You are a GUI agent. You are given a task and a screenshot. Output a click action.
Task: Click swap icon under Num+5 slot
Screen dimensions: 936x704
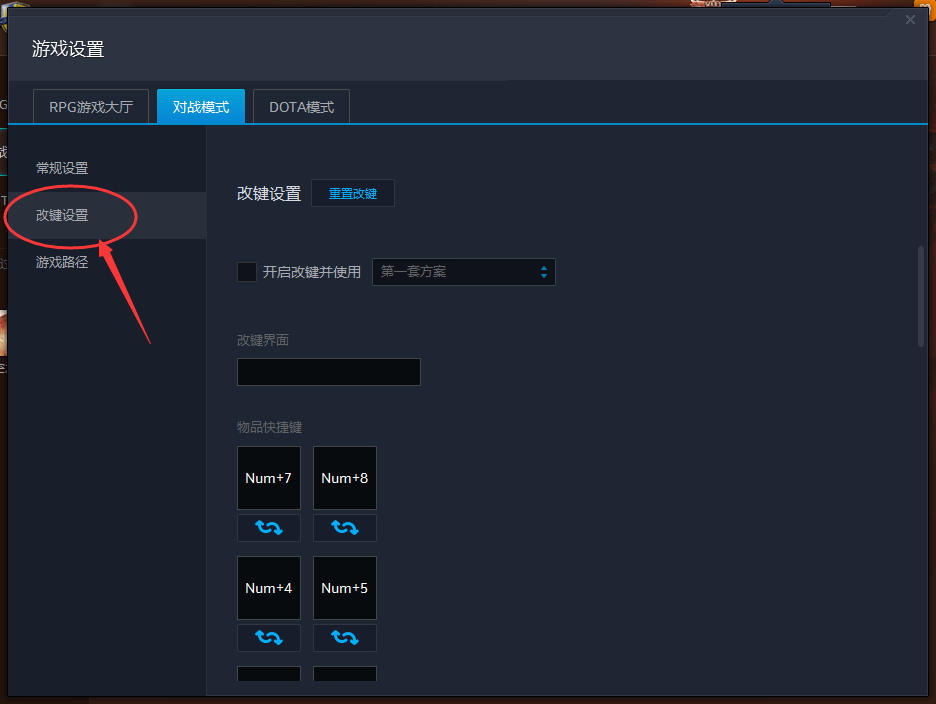point(344,638)
